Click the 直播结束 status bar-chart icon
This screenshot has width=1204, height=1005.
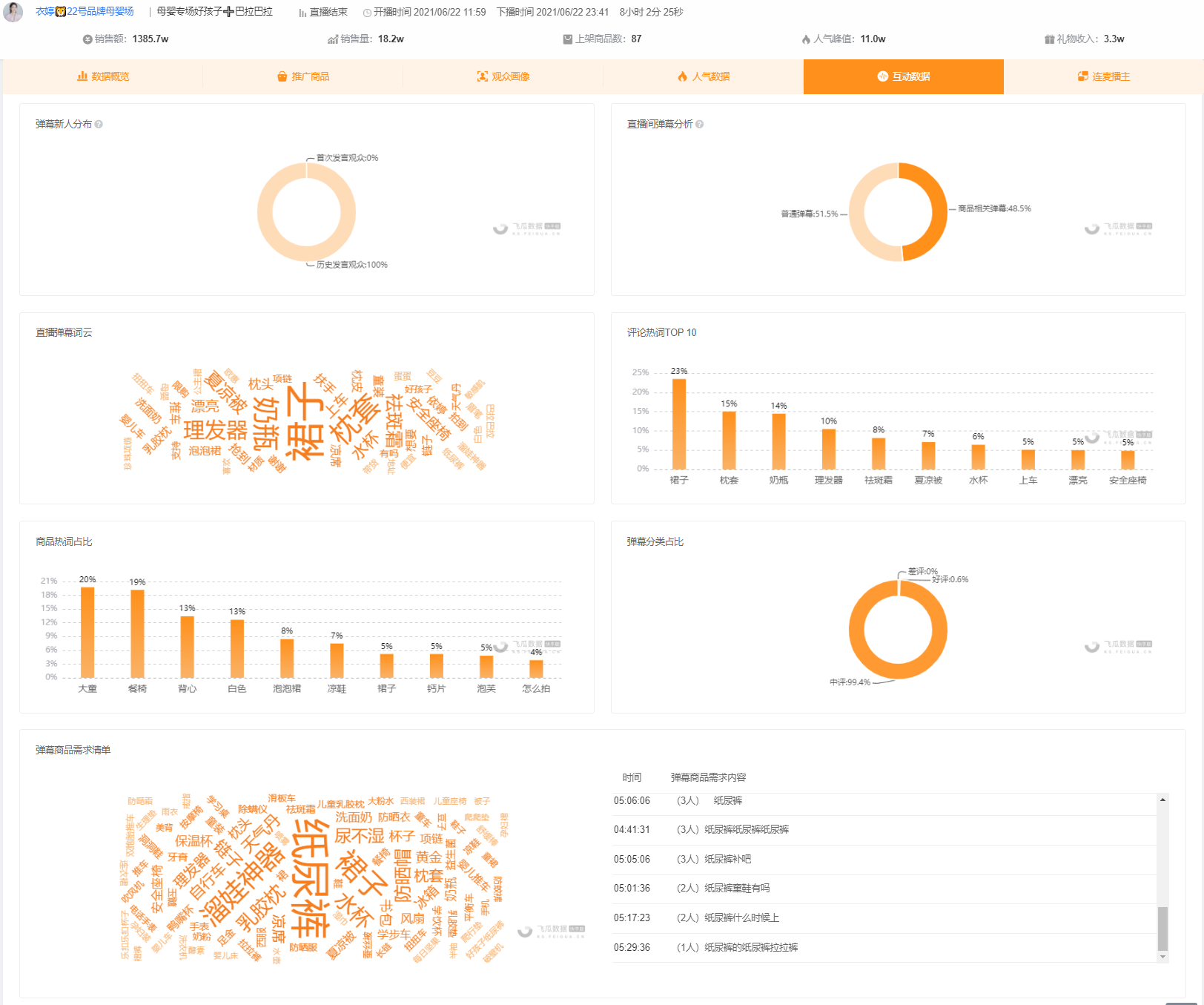click(302, 13)
